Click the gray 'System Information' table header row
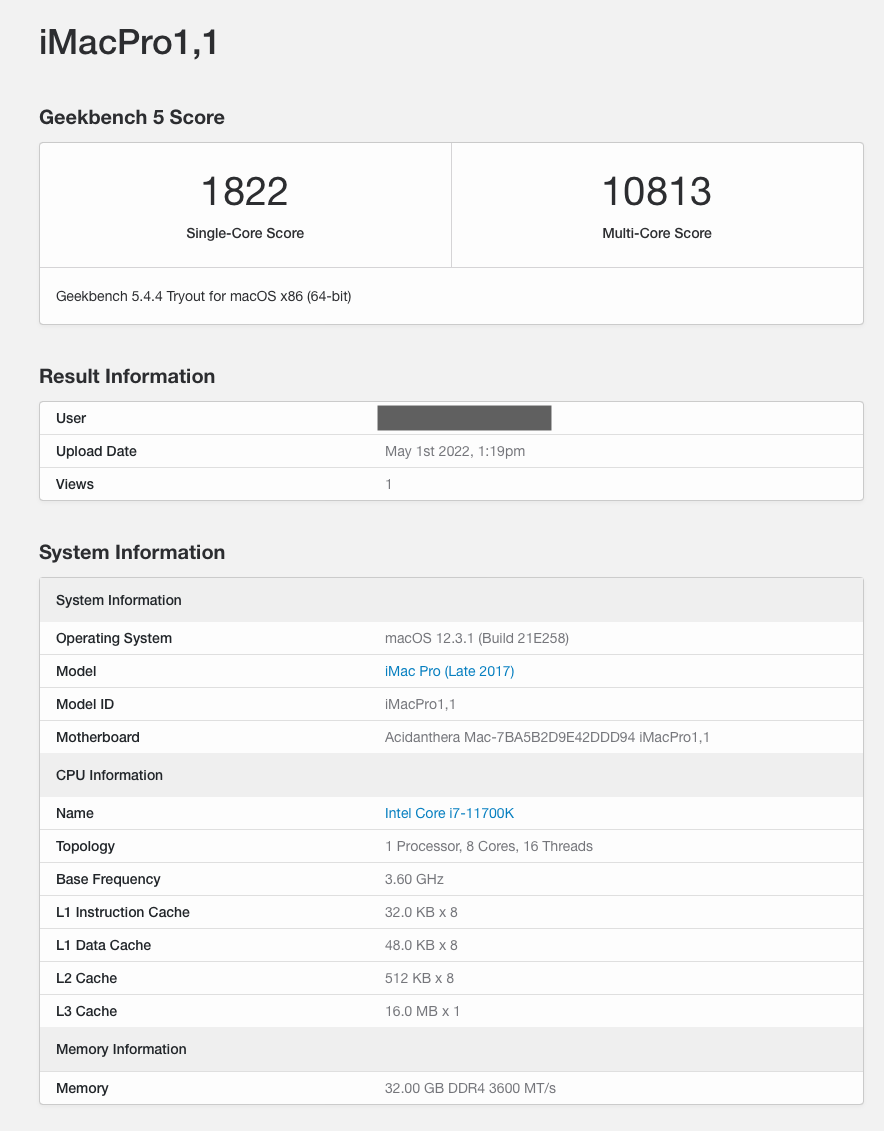Image resolution: width=884 pixels, height=1131 pixels. 451,600
